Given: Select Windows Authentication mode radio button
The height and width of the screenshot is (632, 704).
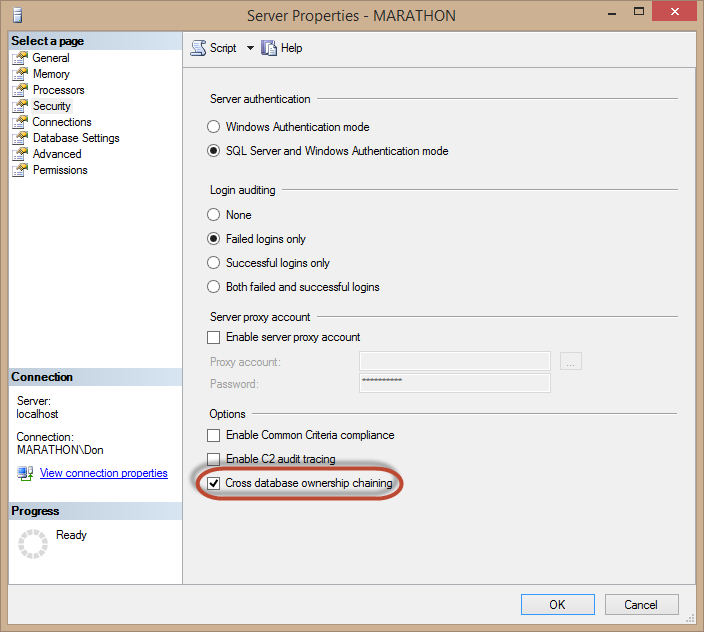Looking at the screenshot, I should [x=213, y=128].
